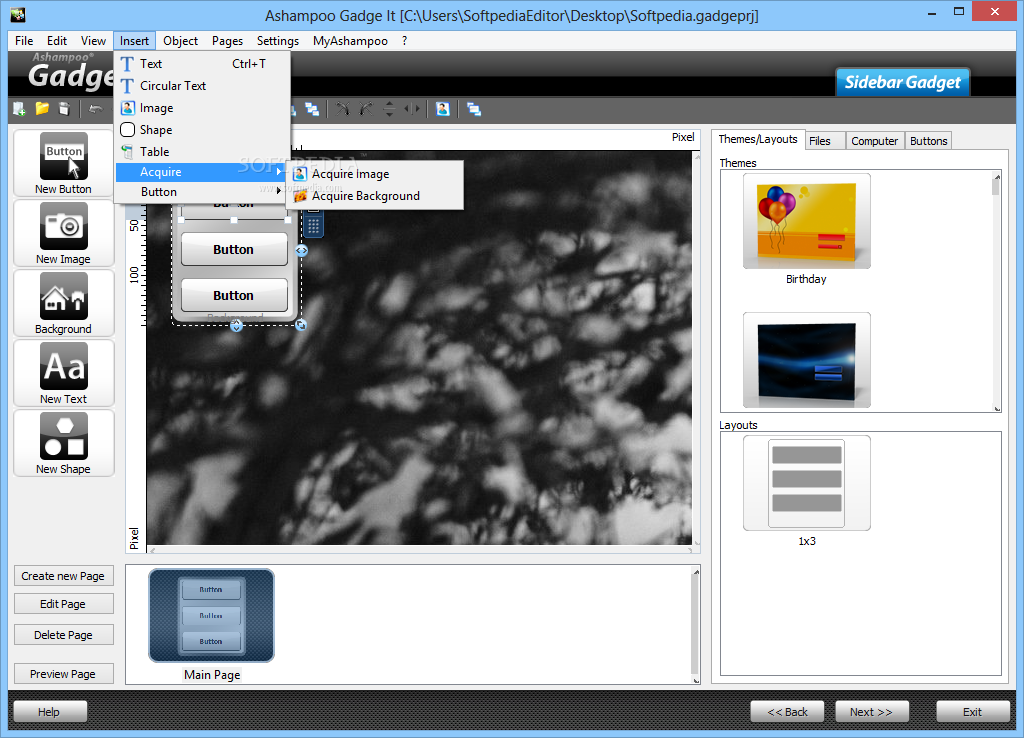Click the Edit Page button
The width and height of the screenshot is (1024, 738).
[63, 604]
